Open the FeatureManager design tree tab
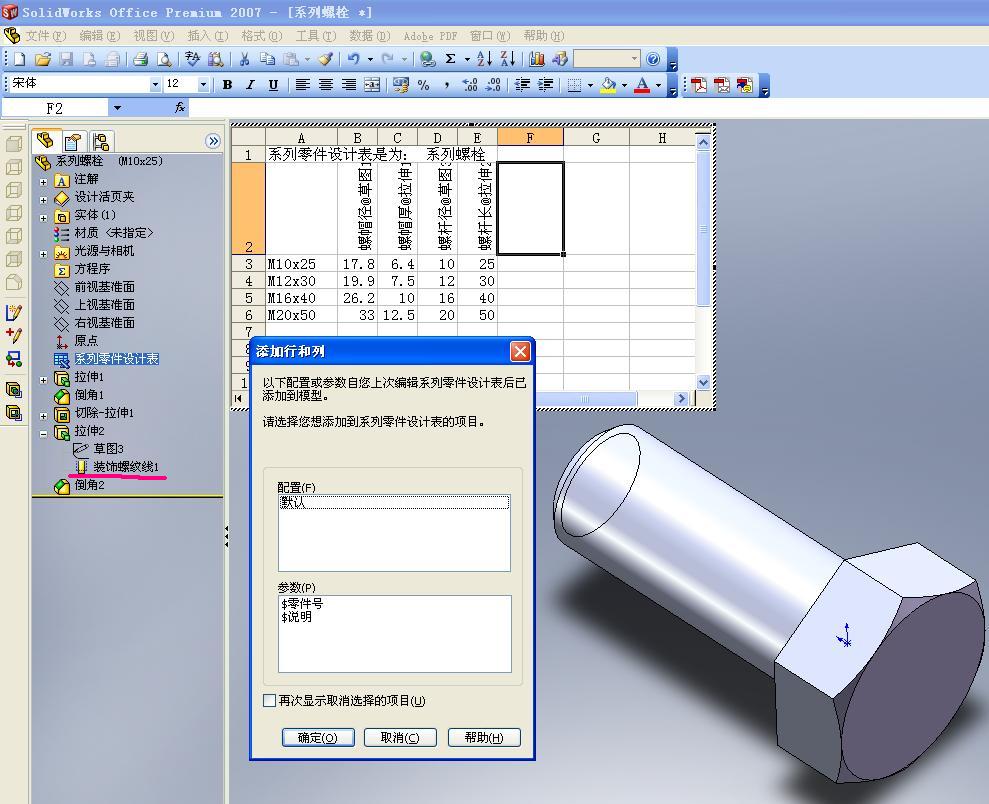Screen dimensions: 989x804 click(45, 141)
